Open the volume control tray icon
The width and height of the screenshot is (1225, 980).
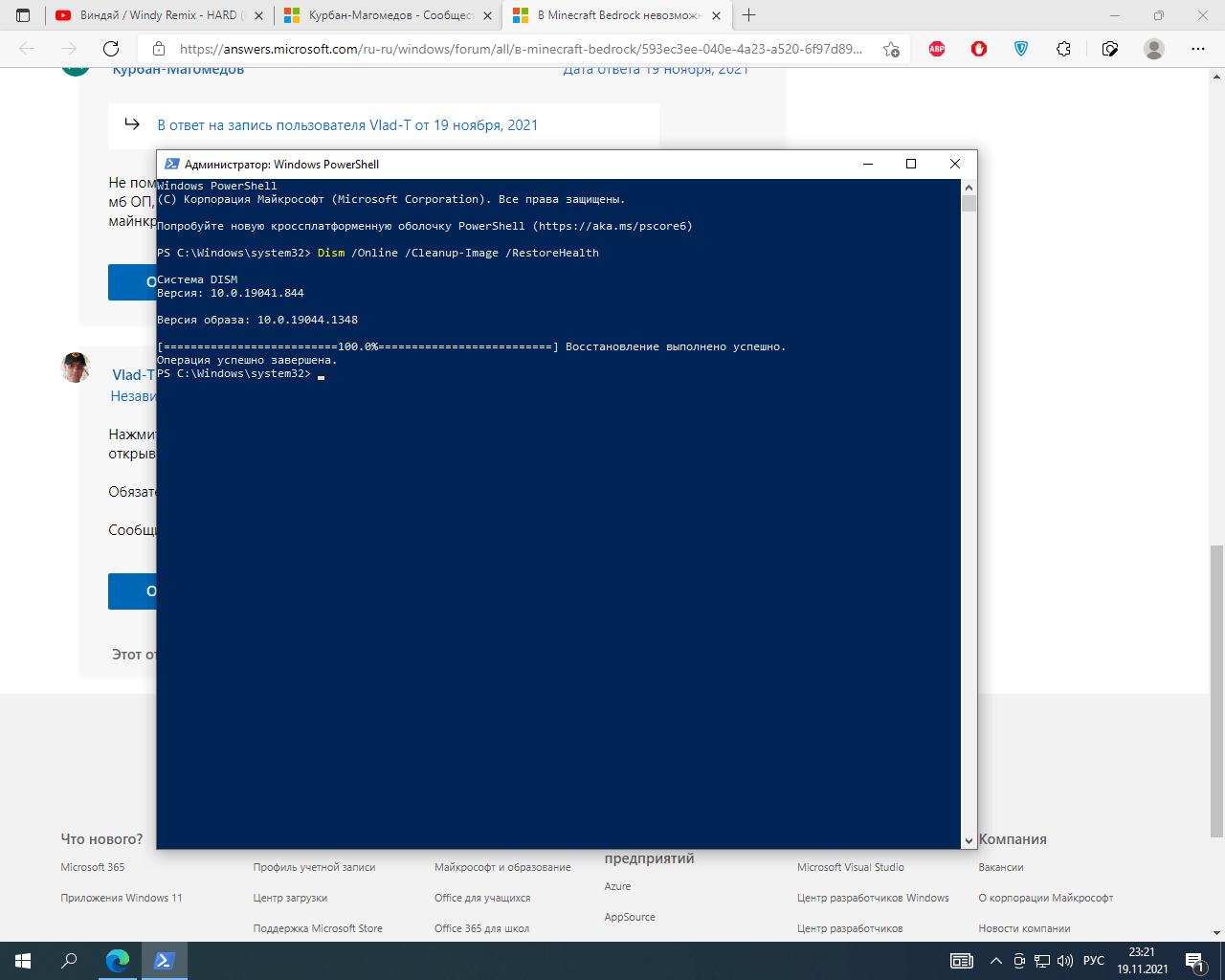click(x=1065, y=961)
